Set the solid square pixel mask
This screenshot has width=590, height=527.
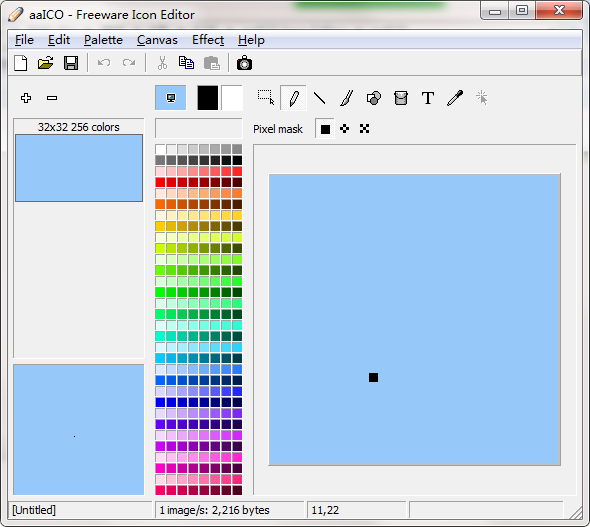(325, 129)
